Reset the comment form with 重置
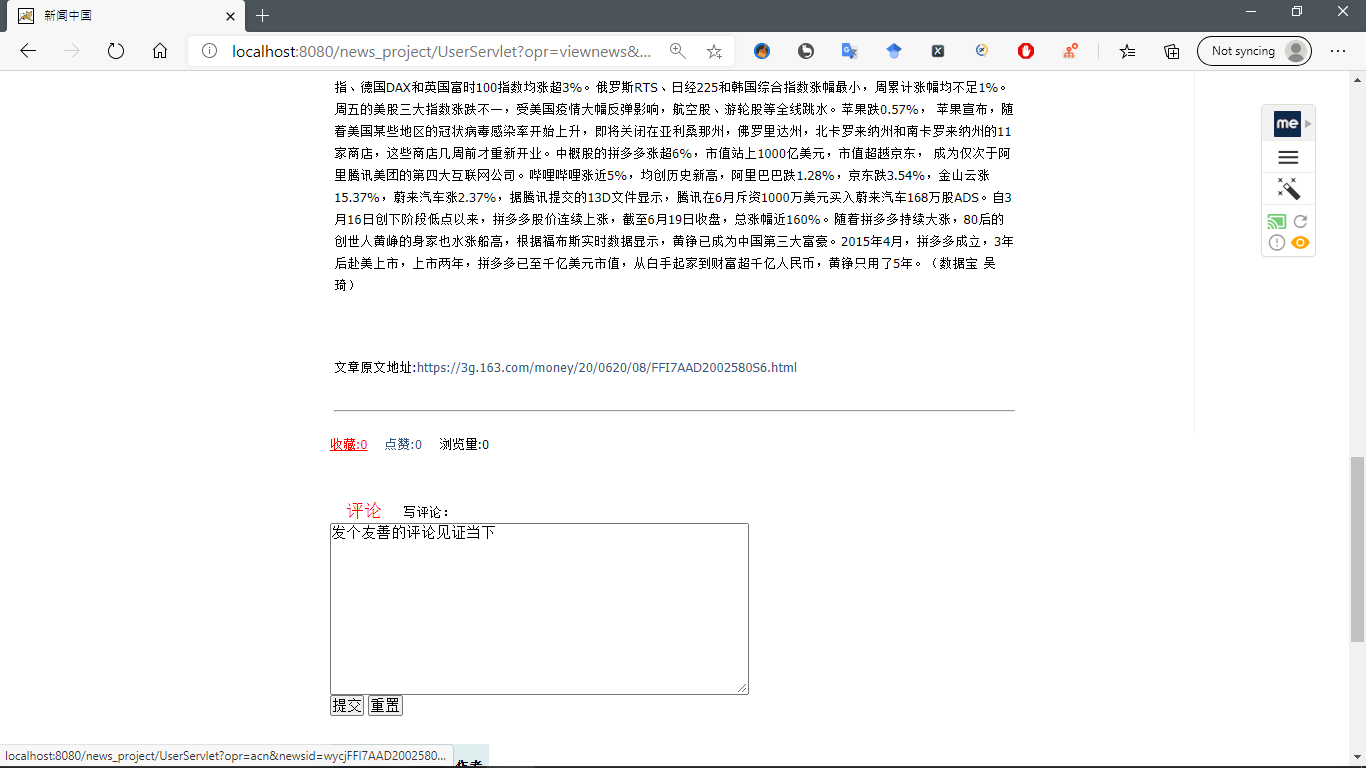Image resolution: width=1366 pixels, height=768 pixels. 385,706
